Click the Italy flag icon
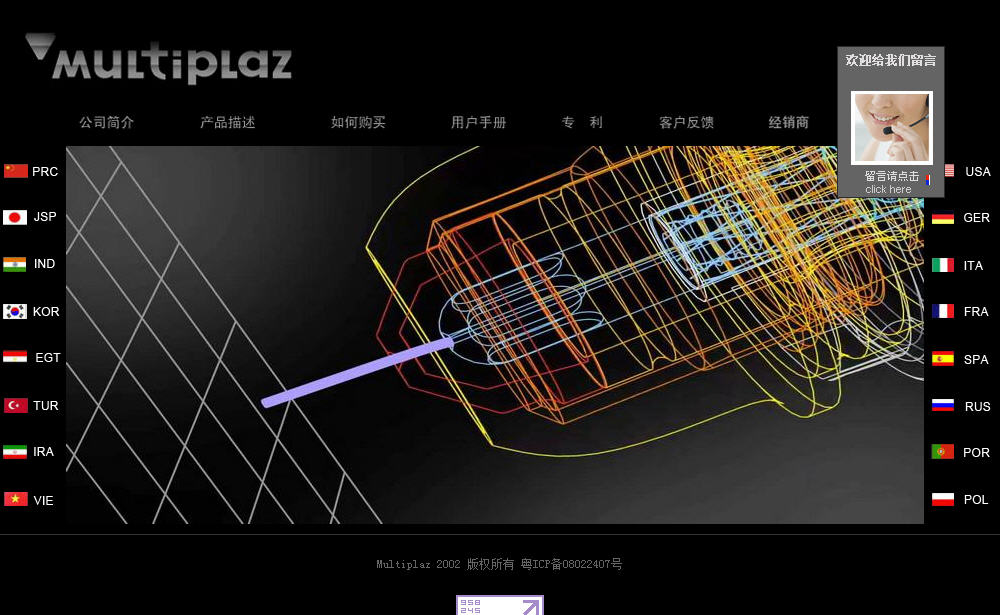 pyautogui.click(x=943, y=265)
